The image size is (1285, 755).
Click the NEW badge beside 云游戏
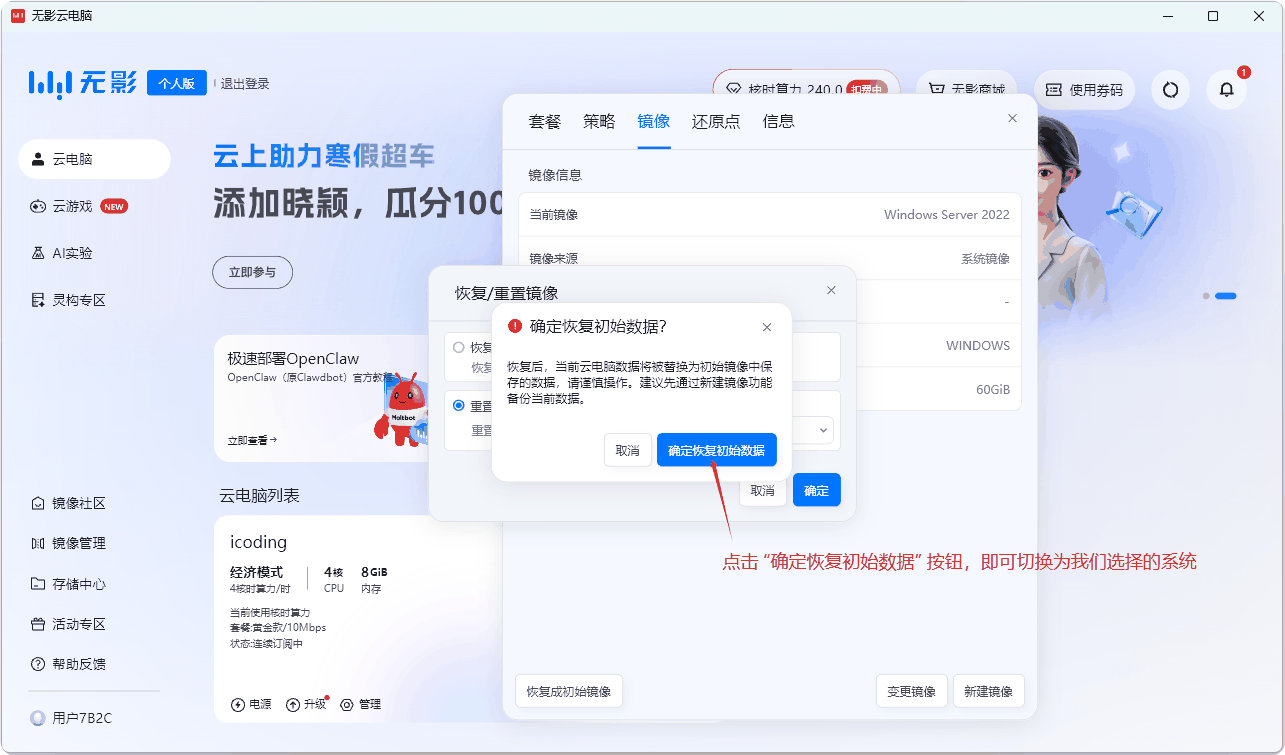tap(114, 207)
